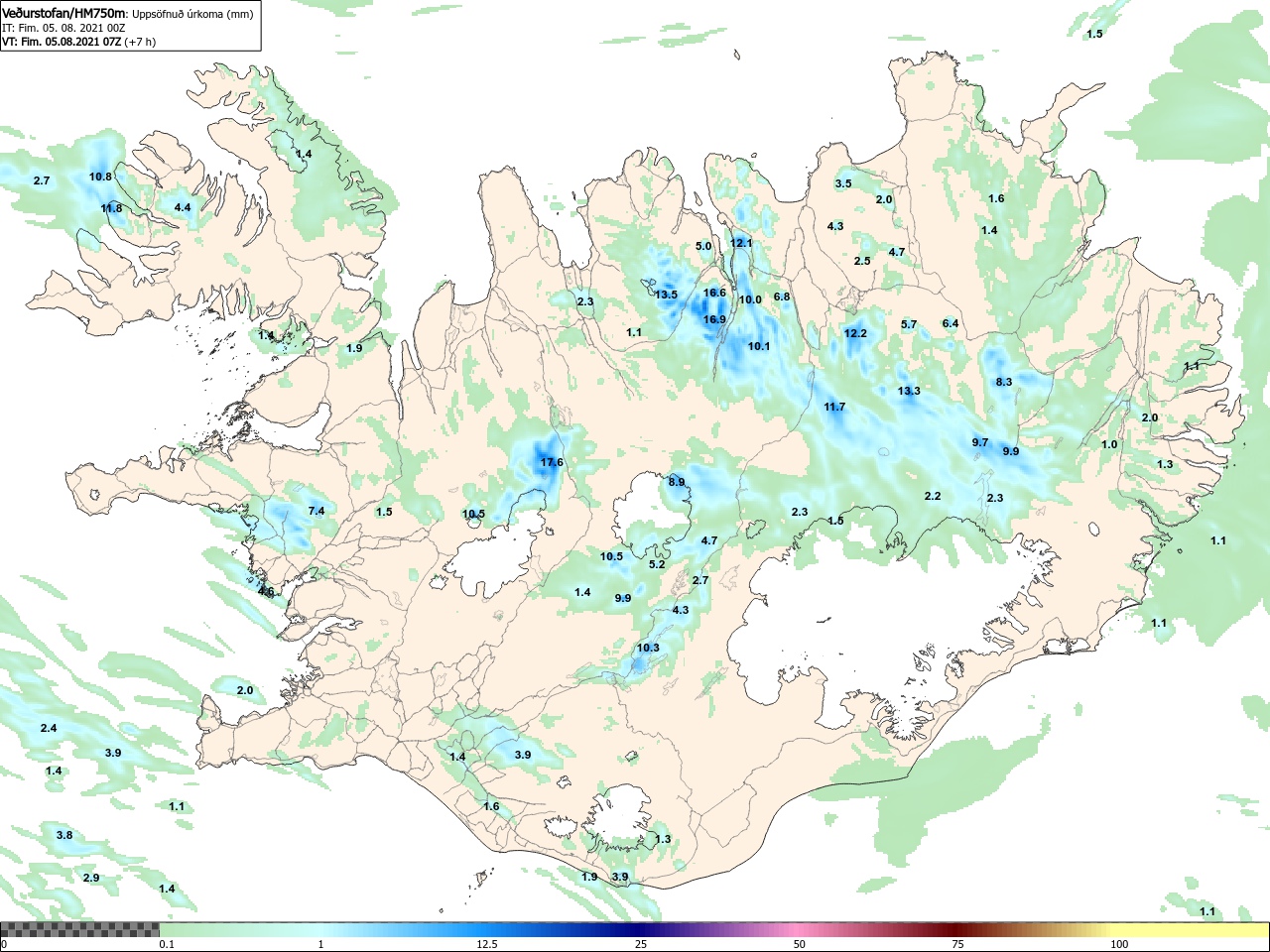Screen dimensions: 1270x952
Task: Click the 11.8 value in Westfjords
Action: 111,208
